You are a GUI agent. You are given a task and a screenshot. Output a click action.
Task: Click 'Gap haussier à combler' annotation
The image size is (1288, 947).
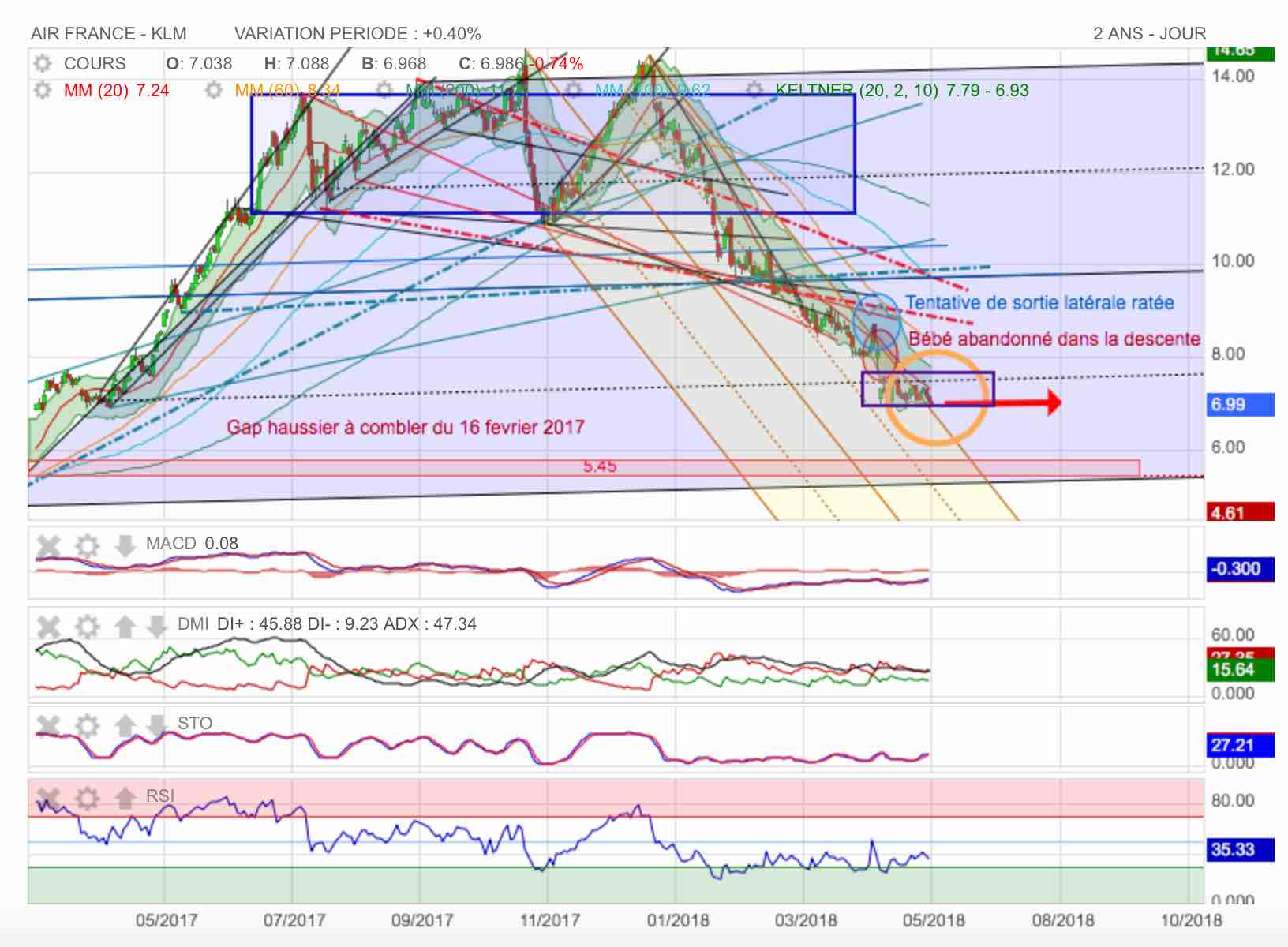pos(406,428)
